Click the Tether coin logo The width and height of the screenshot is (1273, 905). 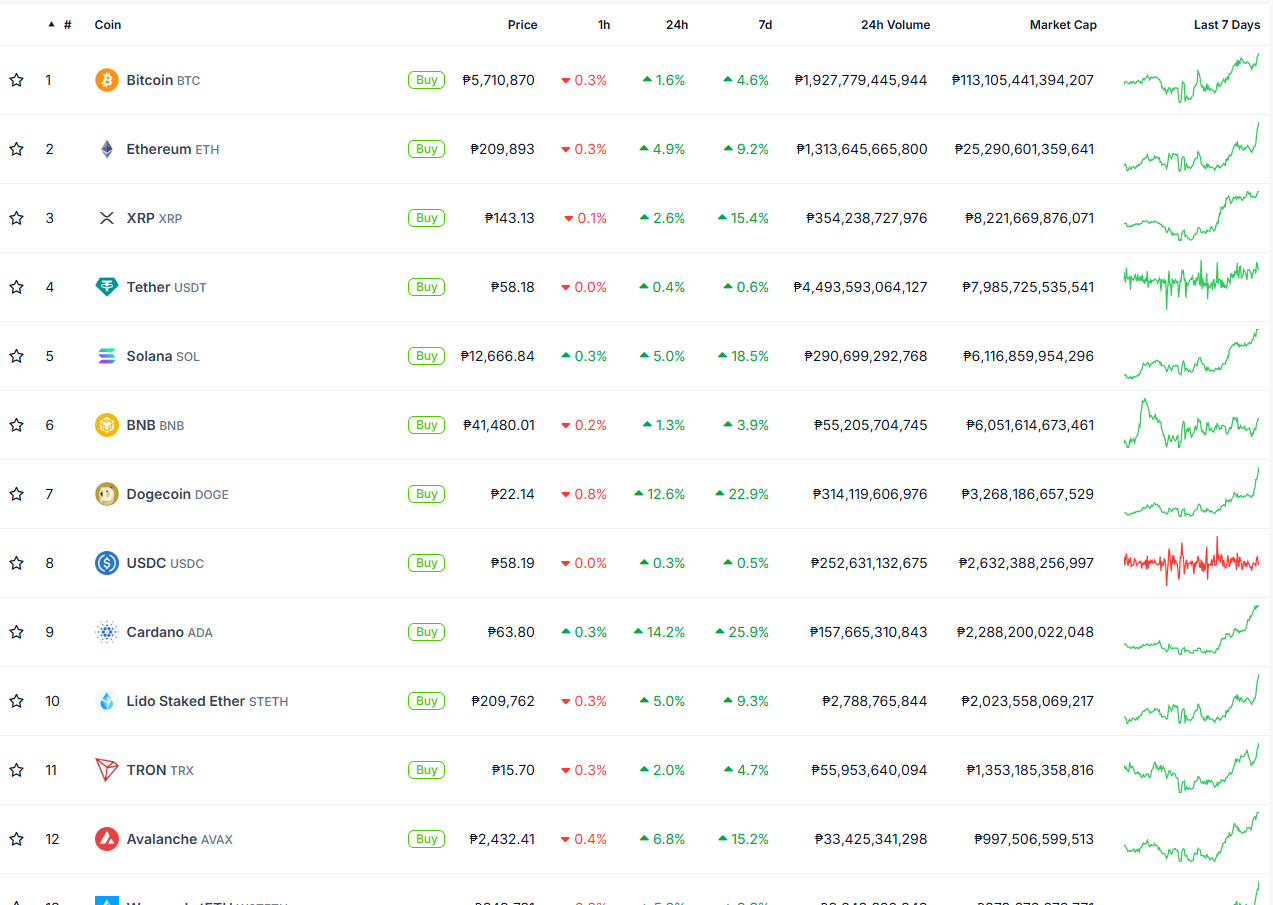[x=107, y=287]
